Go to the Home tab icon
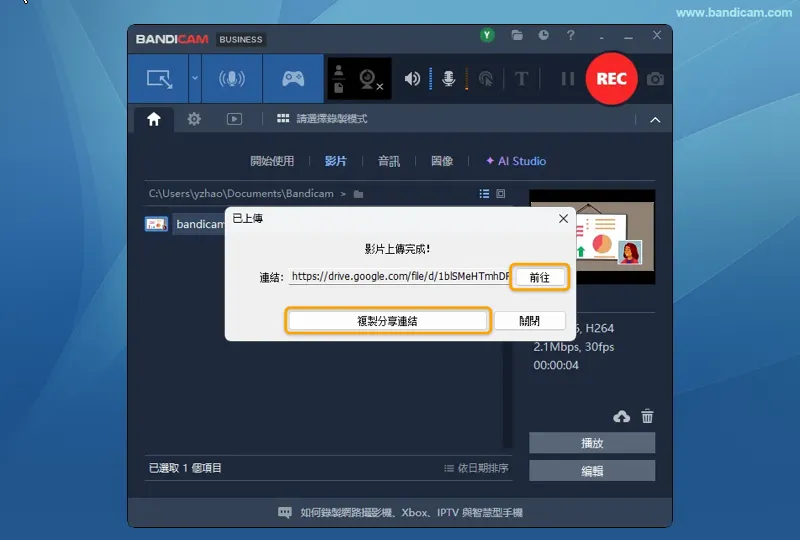 coord(154,119)
